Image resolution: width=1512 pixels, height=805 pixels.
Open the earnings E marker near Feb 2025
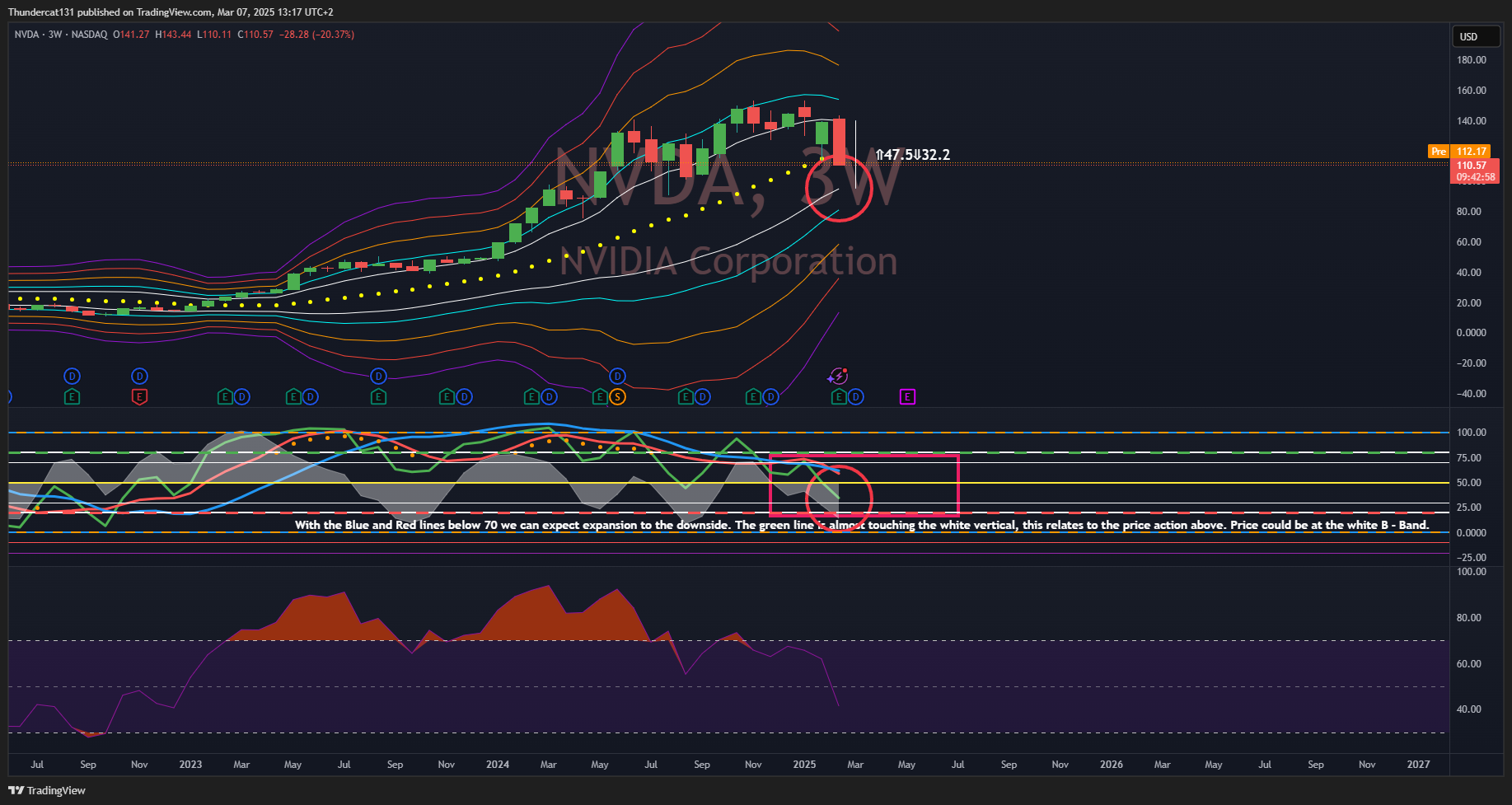[x=839, y=397]
